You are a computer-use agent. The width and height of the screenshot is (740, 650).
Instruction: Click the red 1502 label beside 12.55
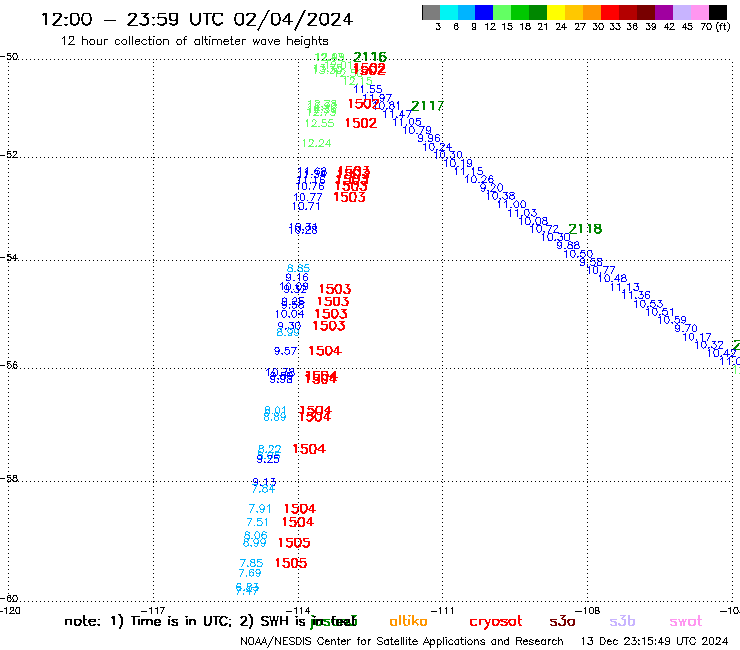coord(361,123)
